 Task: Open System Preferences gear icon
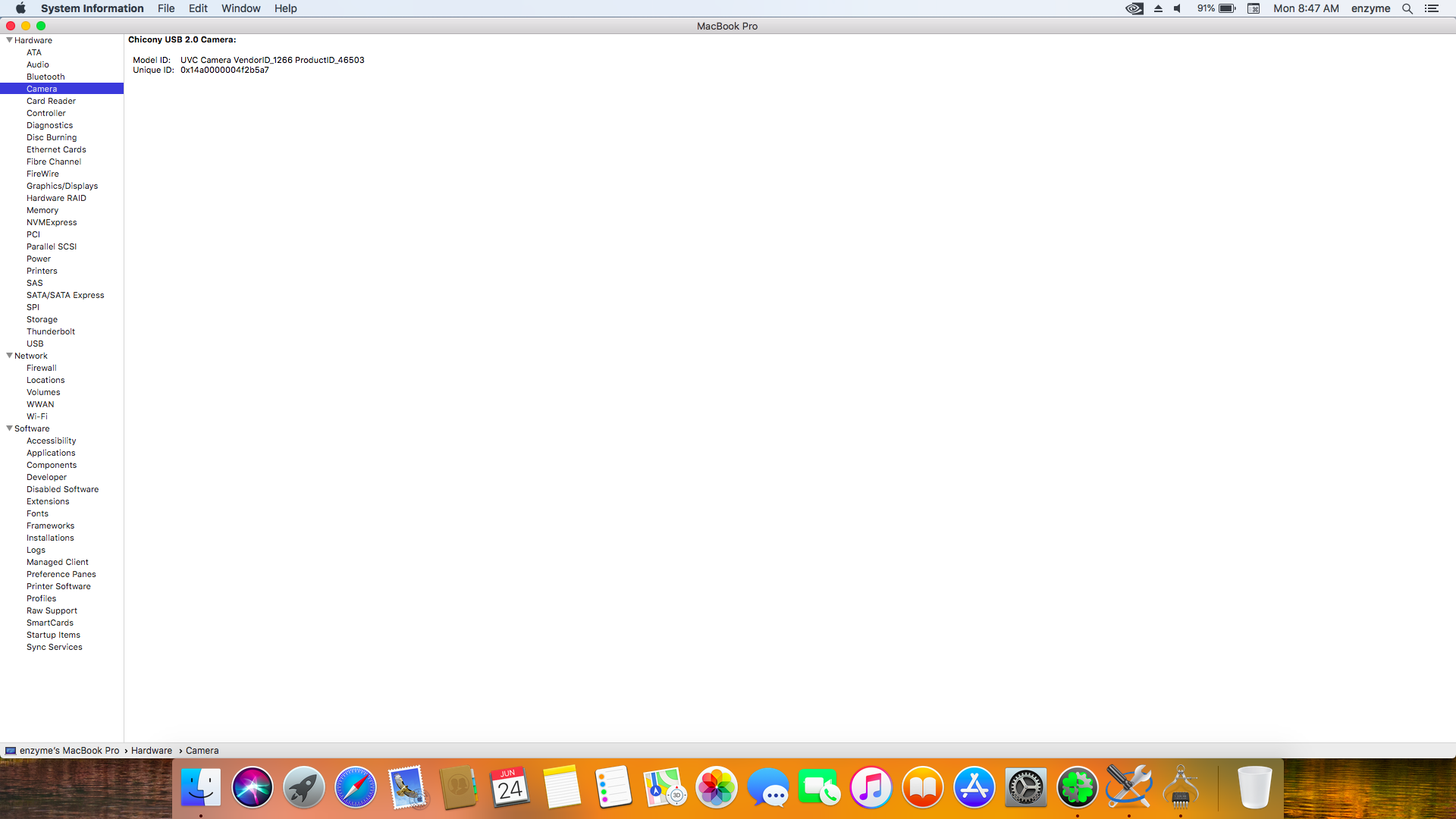[x=1025, y=788]
